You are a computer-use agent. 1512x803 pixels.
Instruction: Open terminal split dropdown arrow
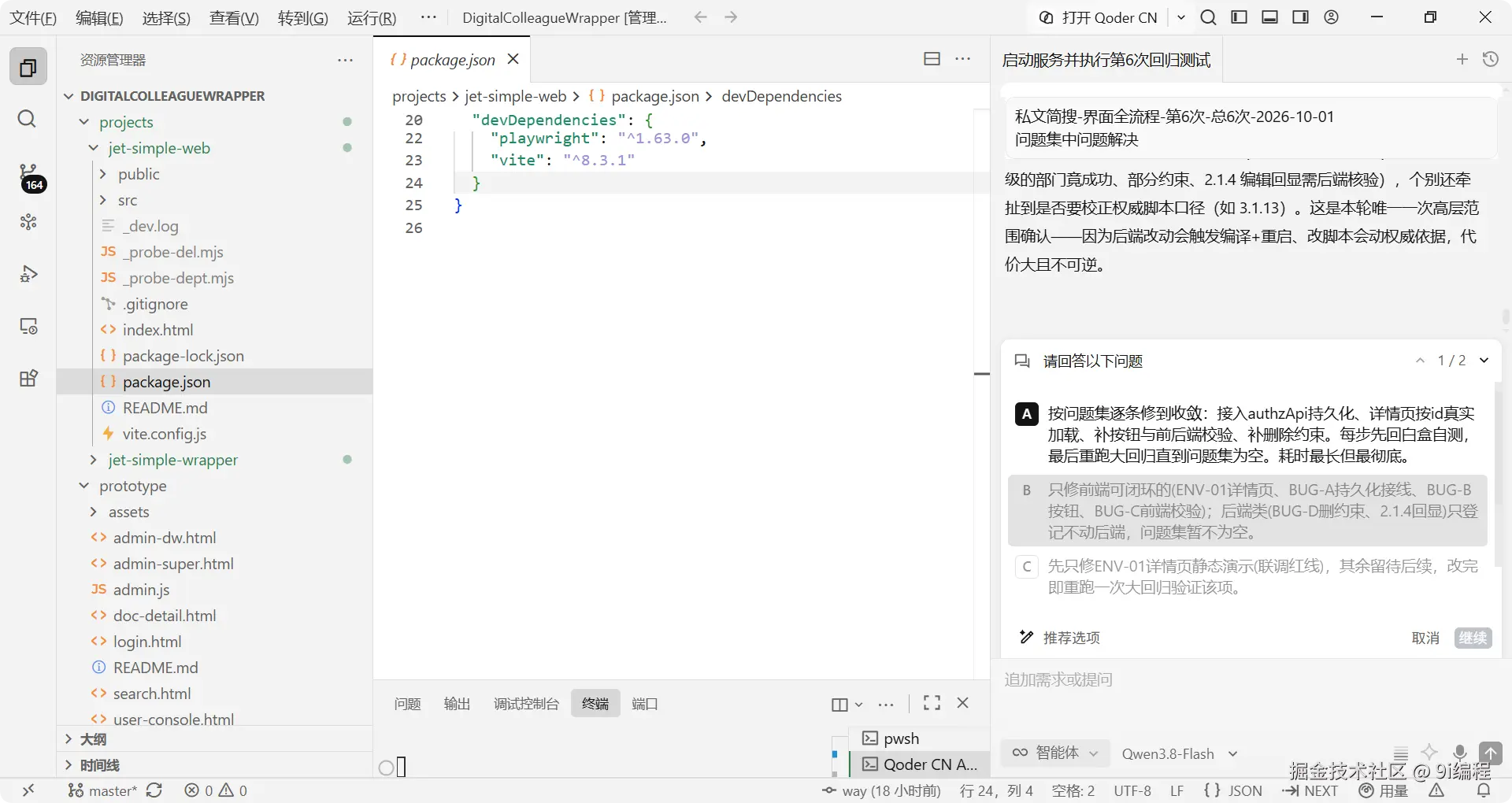click(859, 705)
